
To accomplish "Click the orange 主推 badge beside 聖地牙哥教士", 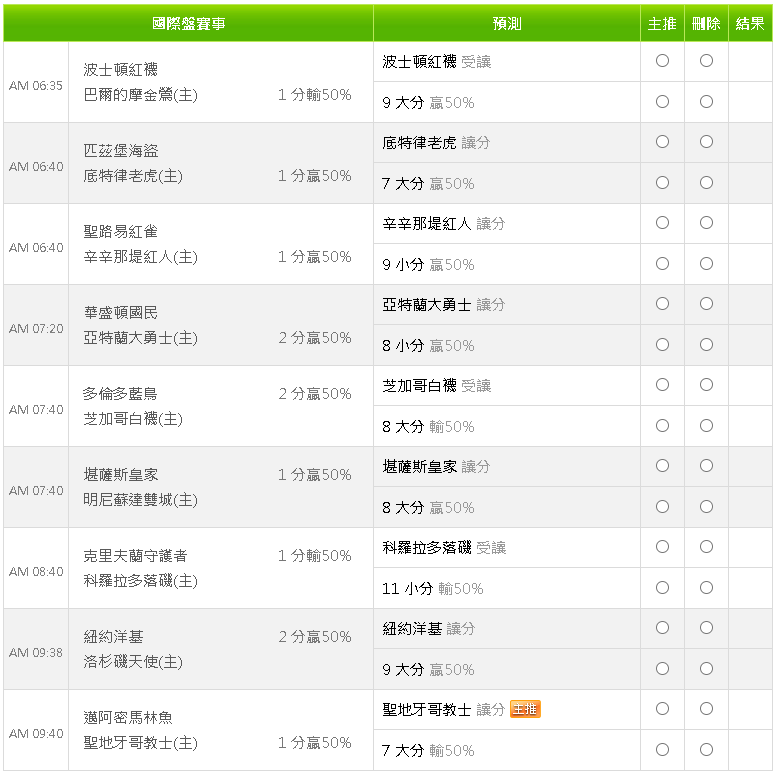I will pos(525,709).
